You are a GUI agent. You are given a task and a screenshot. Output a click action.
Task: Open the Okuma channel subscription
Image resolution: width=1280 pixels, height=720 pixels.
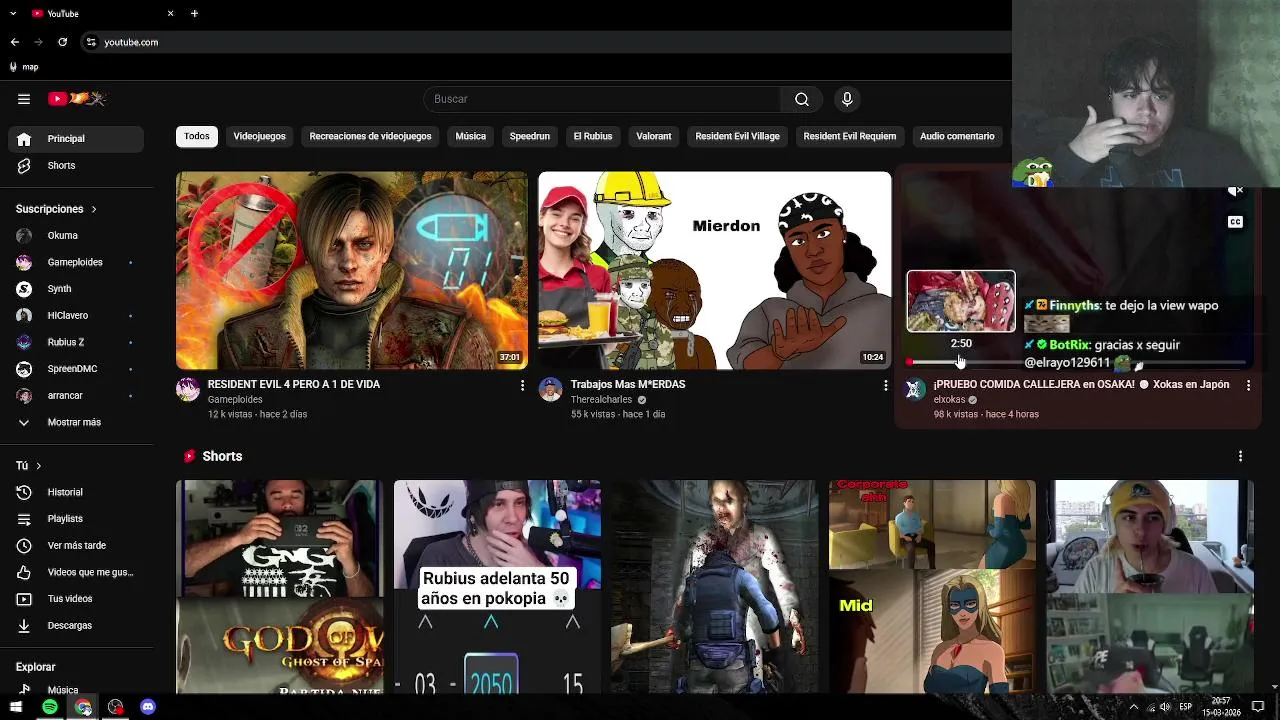pyautogui.click(x=76, y=236)
